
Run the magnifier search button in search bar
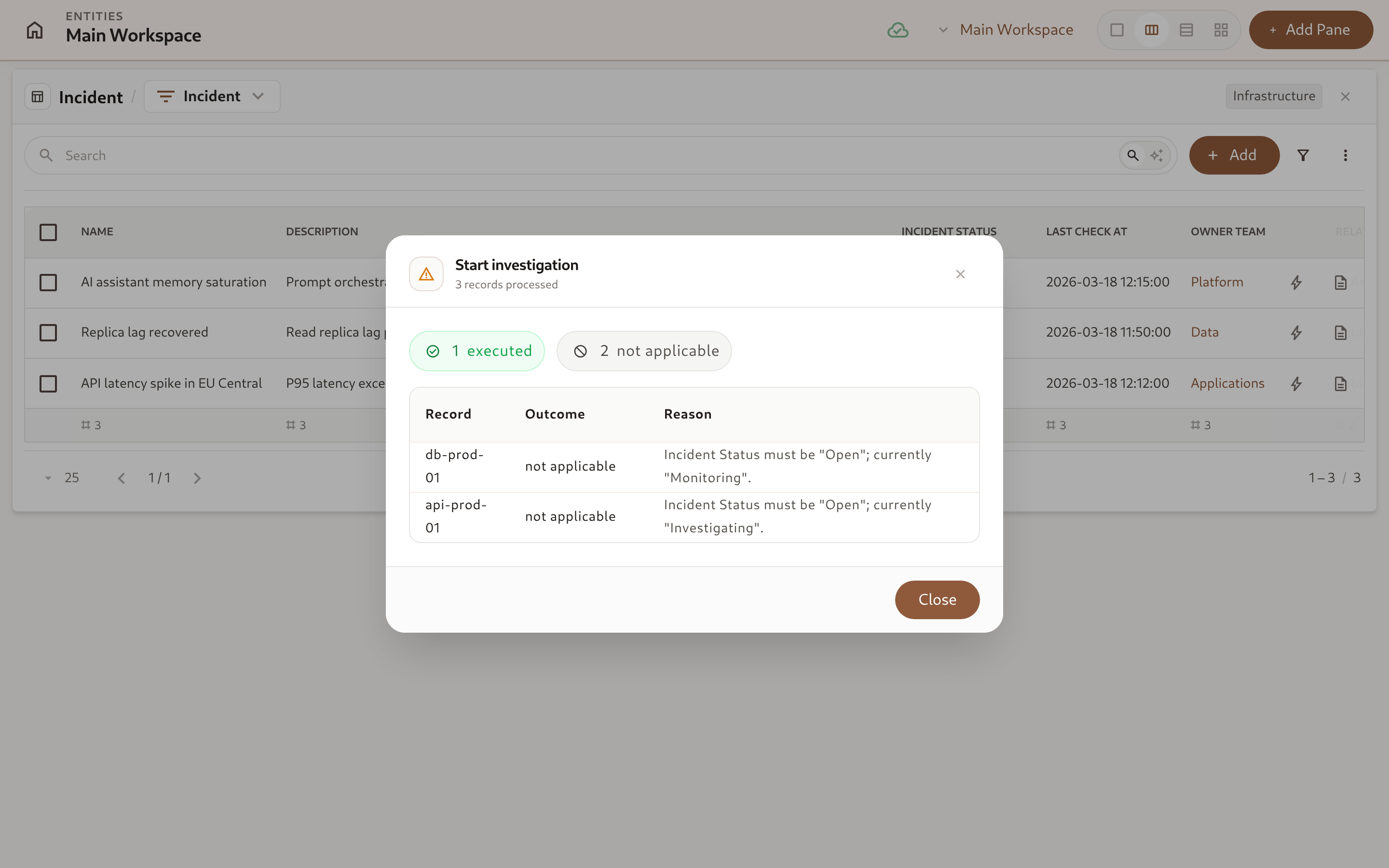(x=1132, y=155)
